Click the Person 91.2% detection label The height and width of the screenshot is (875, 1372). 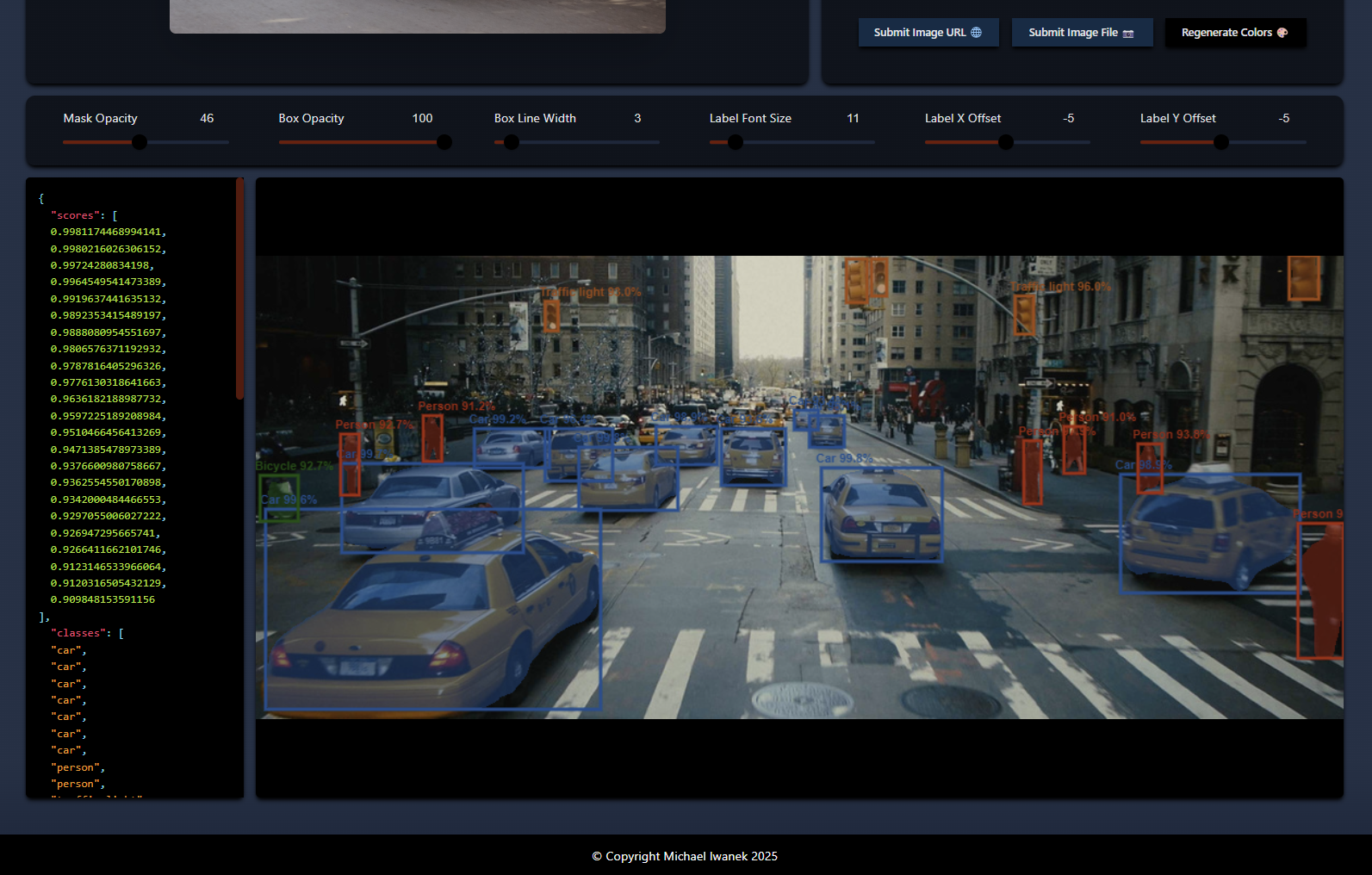[456, 406]
